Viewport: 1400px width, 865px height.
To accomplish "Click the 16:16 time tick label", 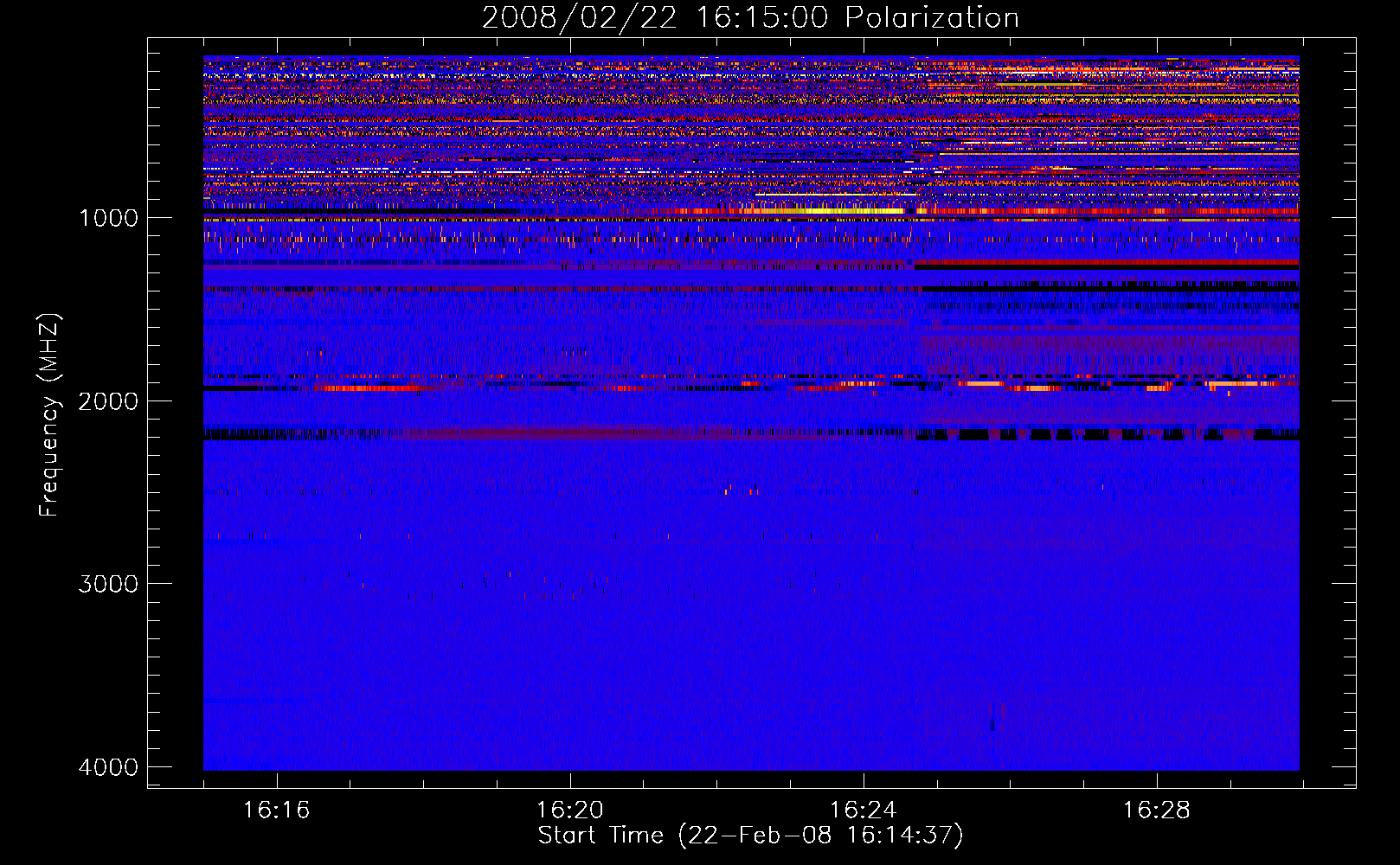I will coord(276,810).
